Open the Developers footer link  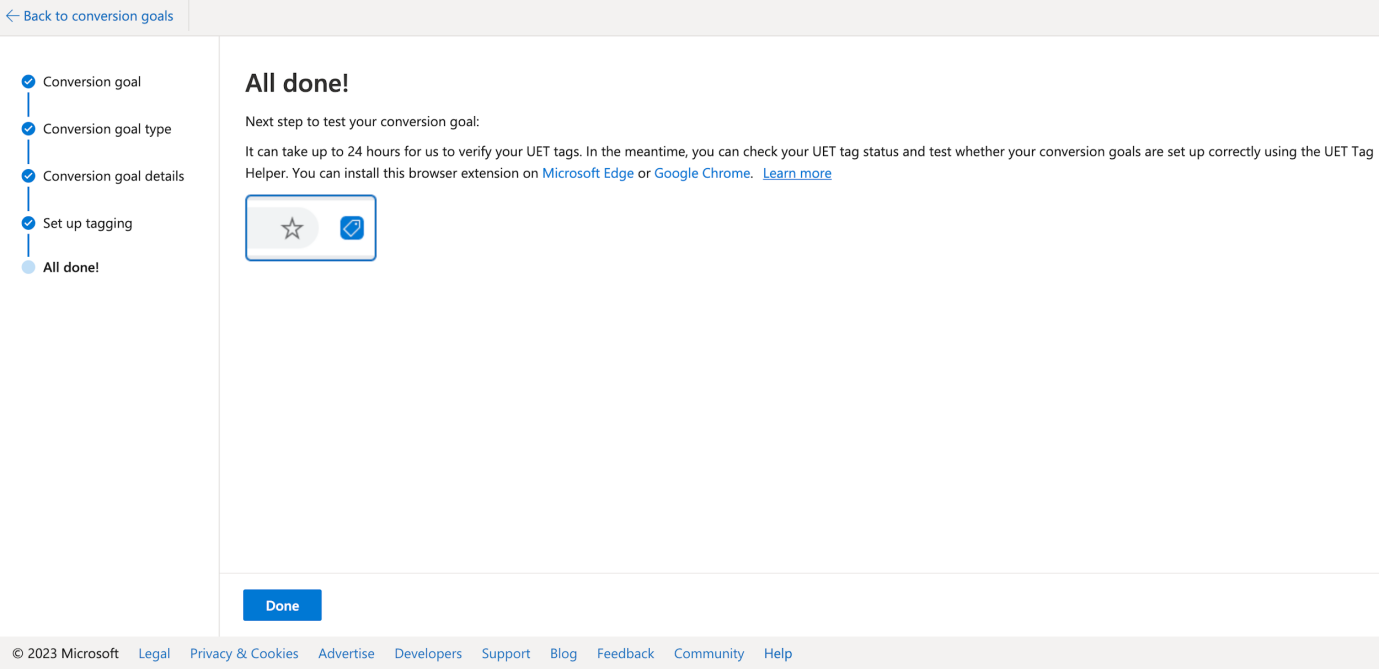point(428,653)
